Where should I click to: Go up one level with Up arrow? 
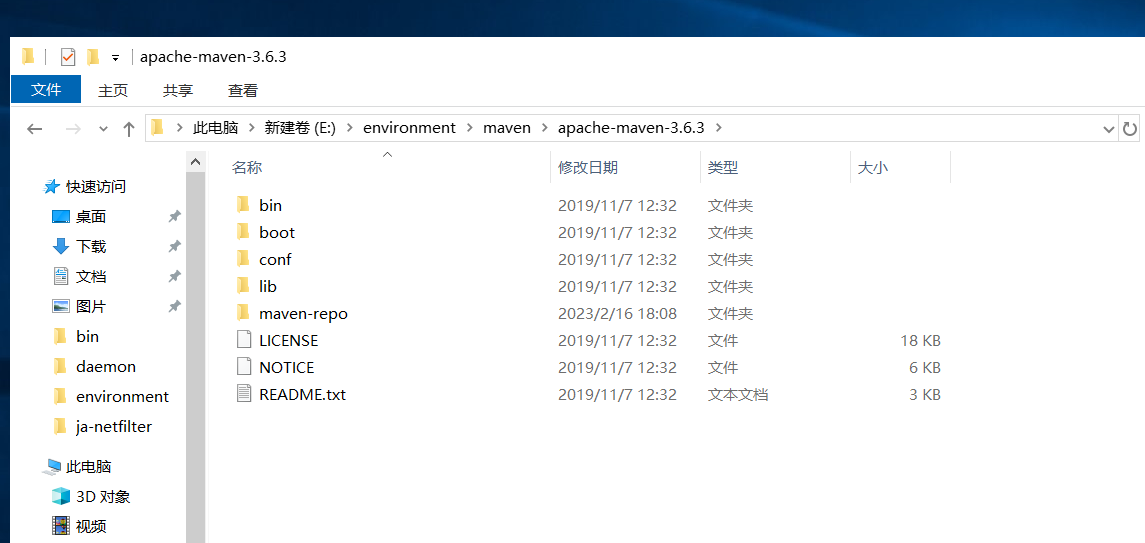click(x=129, y=129)
